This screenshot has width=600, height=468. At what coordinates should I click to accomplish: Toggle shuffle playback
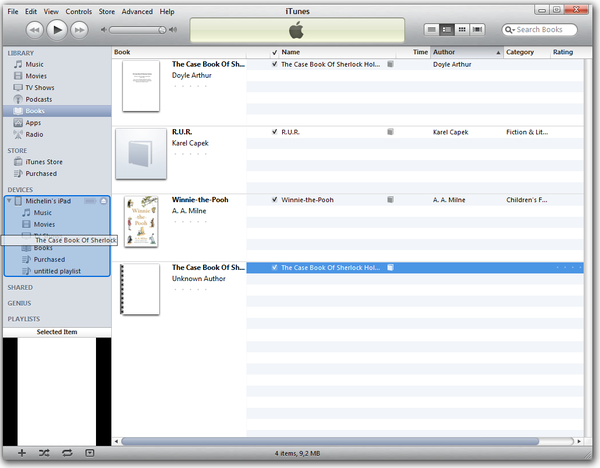point(44,453)
